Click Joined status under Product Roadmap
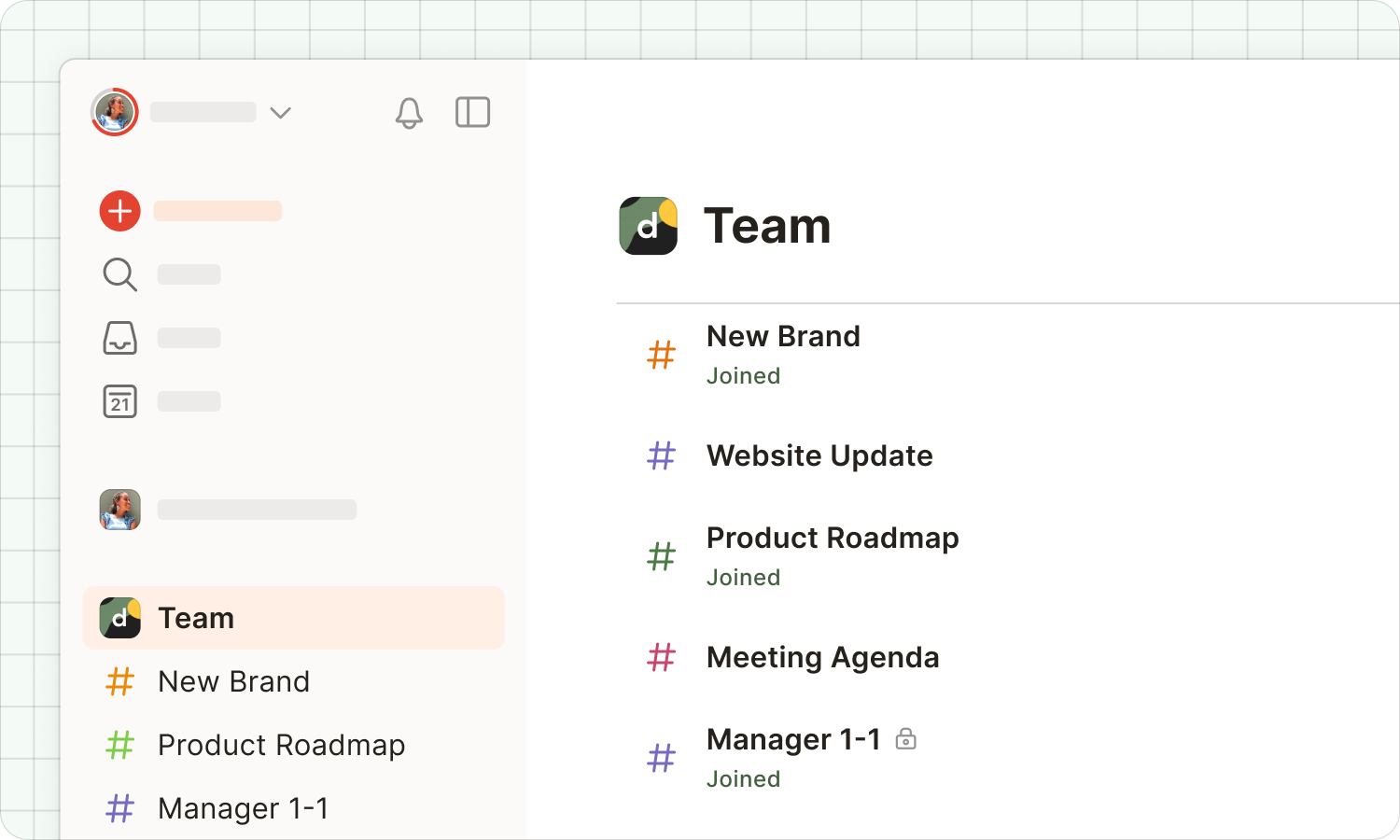1400x840 pixels. coord(743,578)
